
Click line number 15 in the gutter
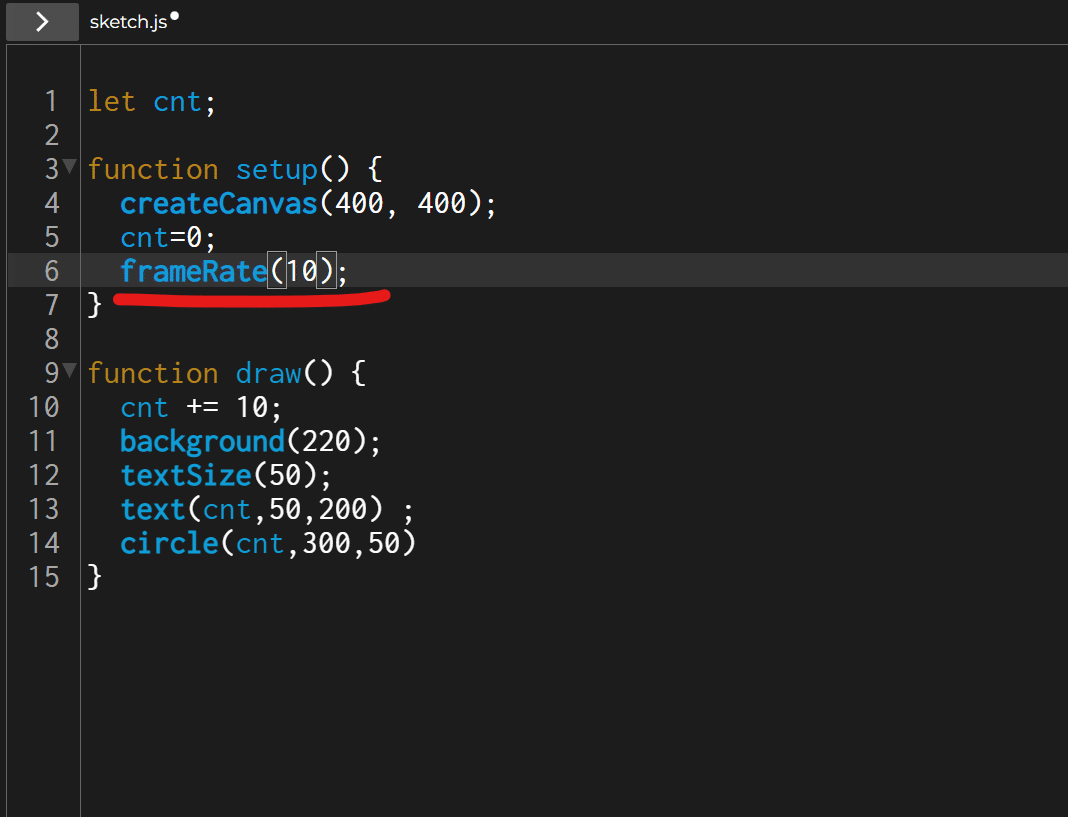[x=44, y=577]
